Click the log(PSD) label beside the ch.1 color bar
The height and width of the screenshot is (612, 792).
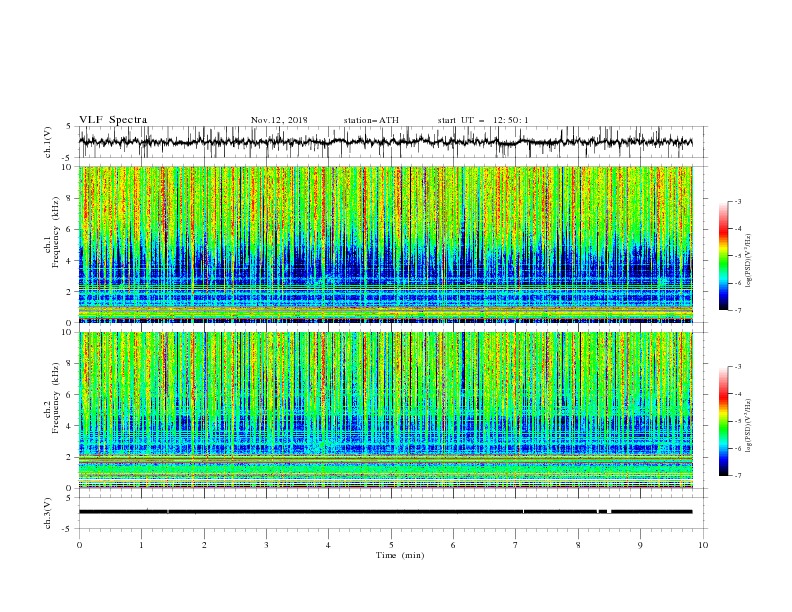click(x=748, y=261)
